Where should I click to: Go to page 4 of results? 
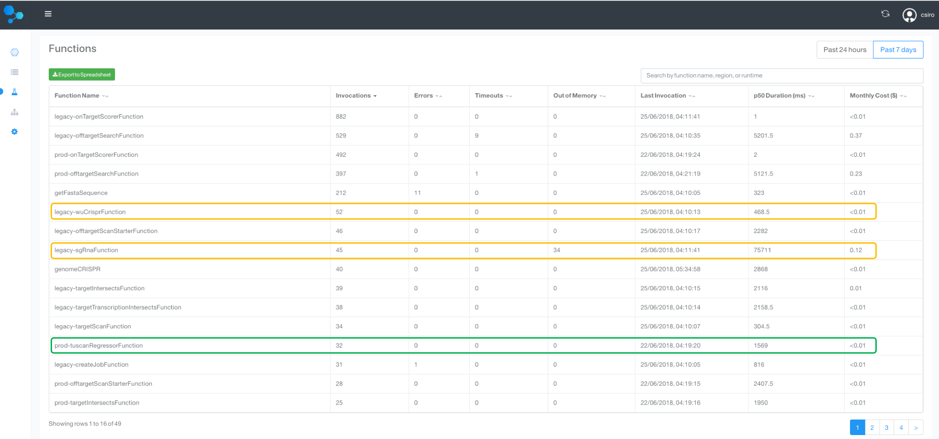[x=901, y=427]
